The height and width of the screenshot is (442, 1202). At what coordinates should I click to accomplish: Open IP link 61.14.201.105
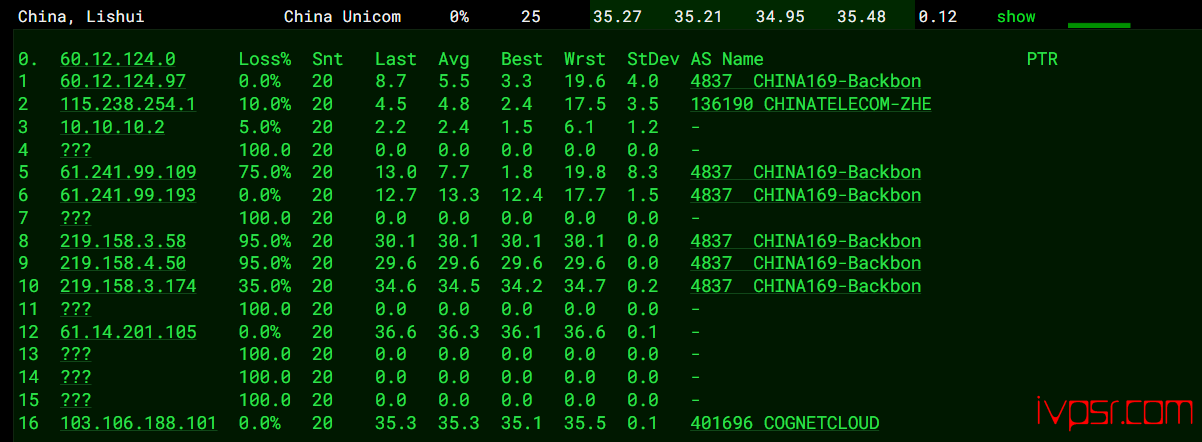click(128, 331)
